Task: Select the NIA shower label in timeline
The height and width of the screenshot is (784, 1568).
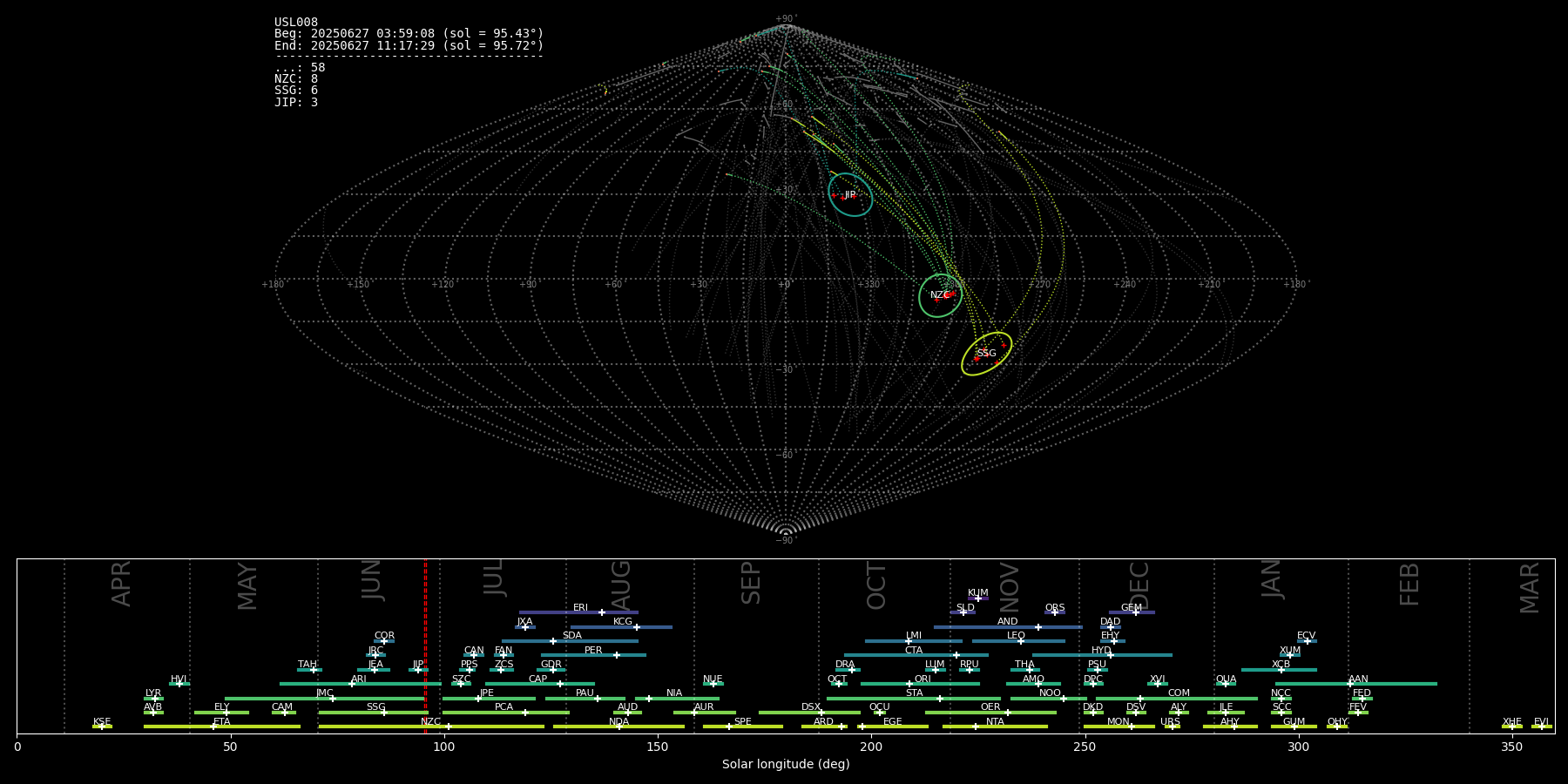Action: point(674,693)
